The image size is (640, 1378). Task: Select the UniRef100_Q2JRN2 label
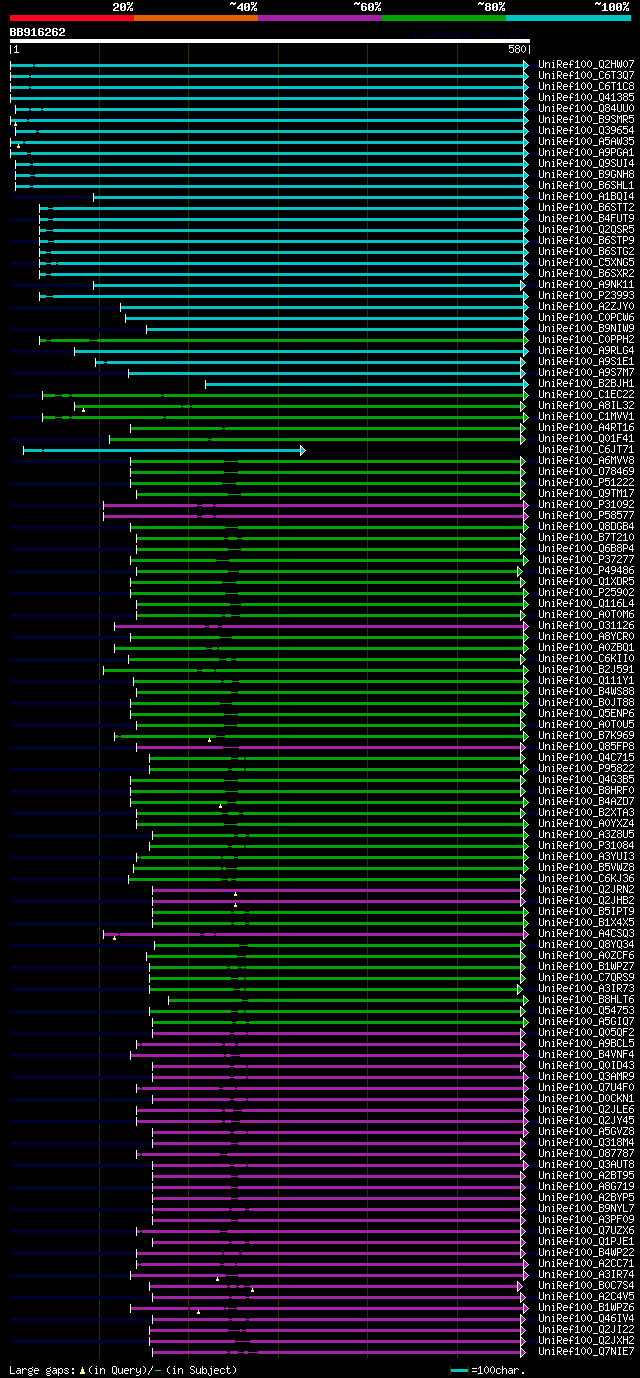click(x=586, y=889)
